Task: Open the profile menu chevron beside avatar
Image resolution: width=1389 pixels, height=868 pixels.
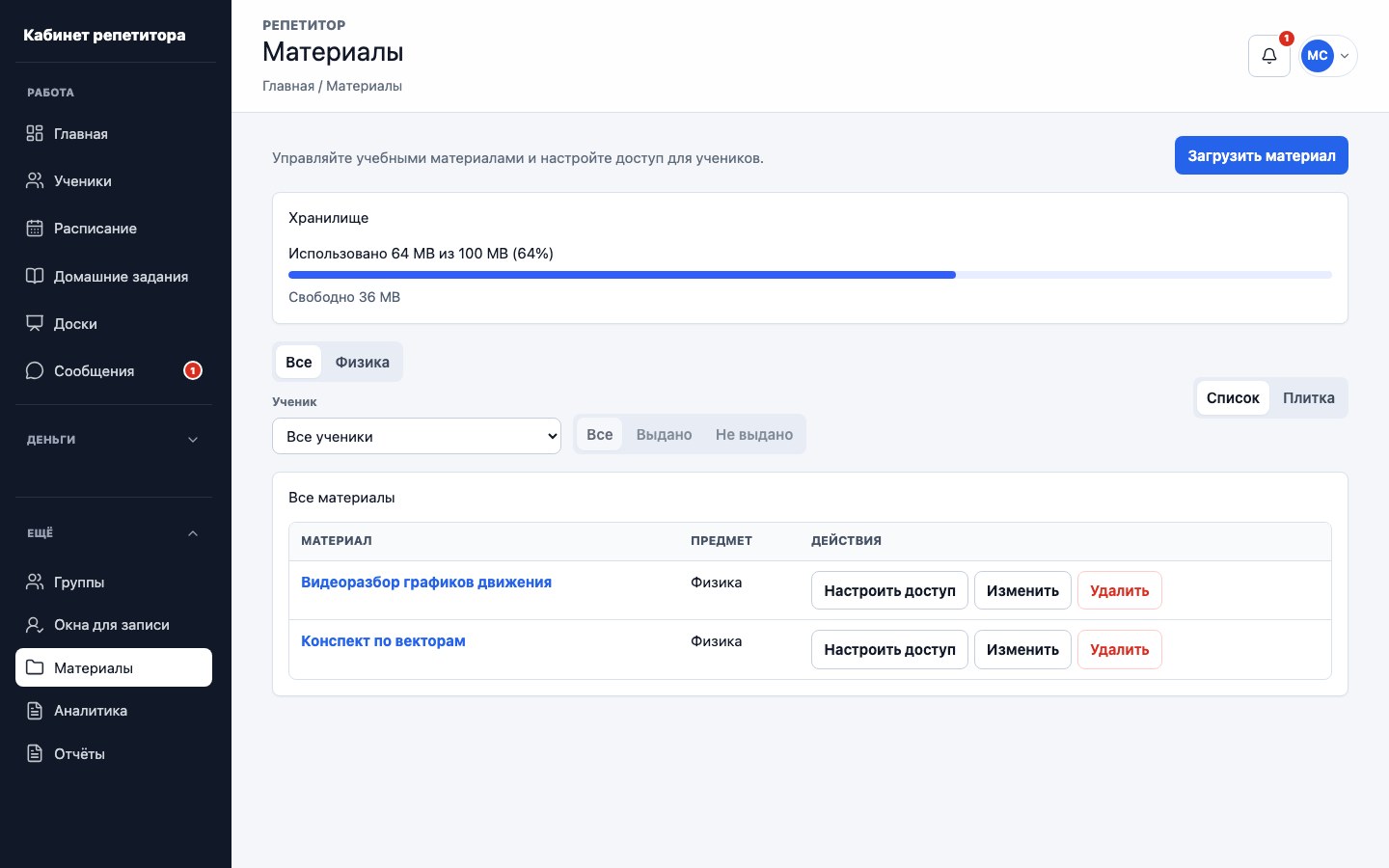Action: tap(1345, 56)
